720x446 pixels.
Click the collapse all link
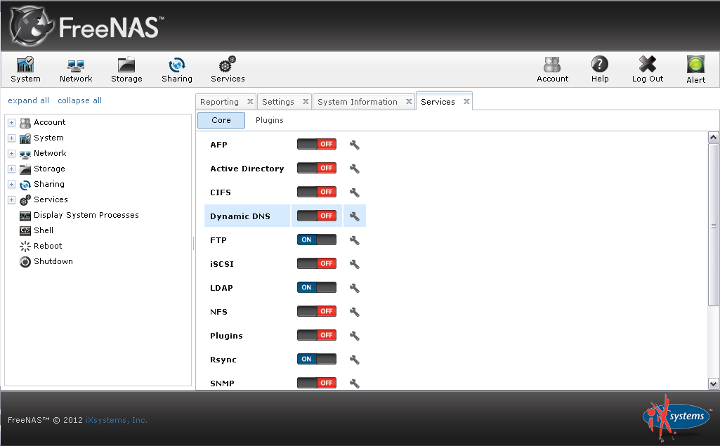tap(79, 100)
